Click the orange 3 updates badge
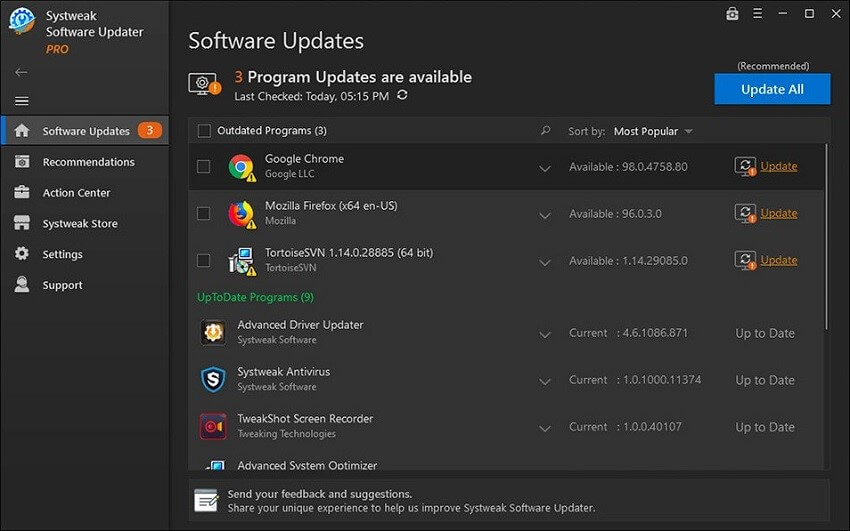The image size is (850, 531). click(x=150, y=130)
